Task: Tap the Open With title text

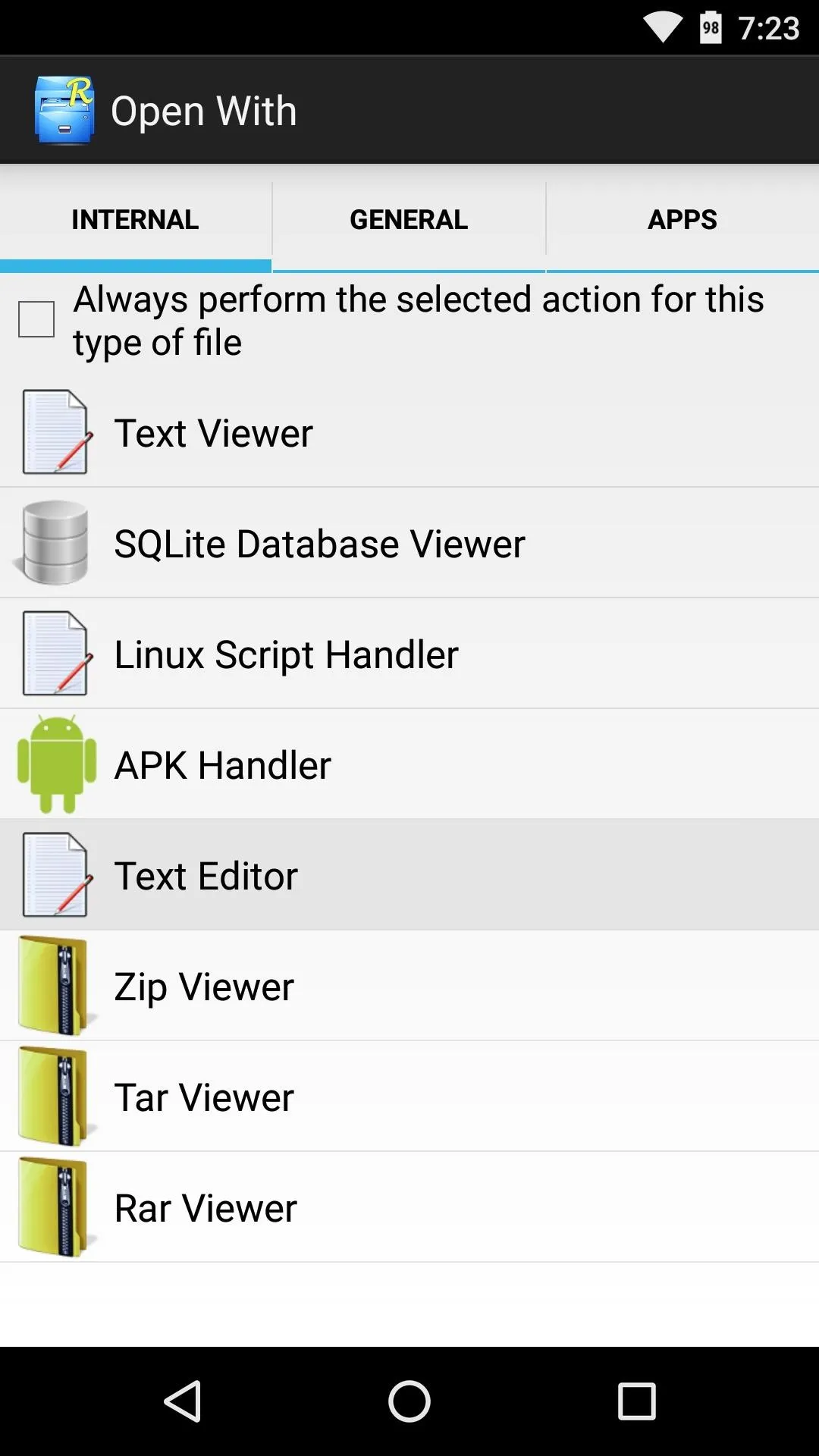Action: point(204,111)
